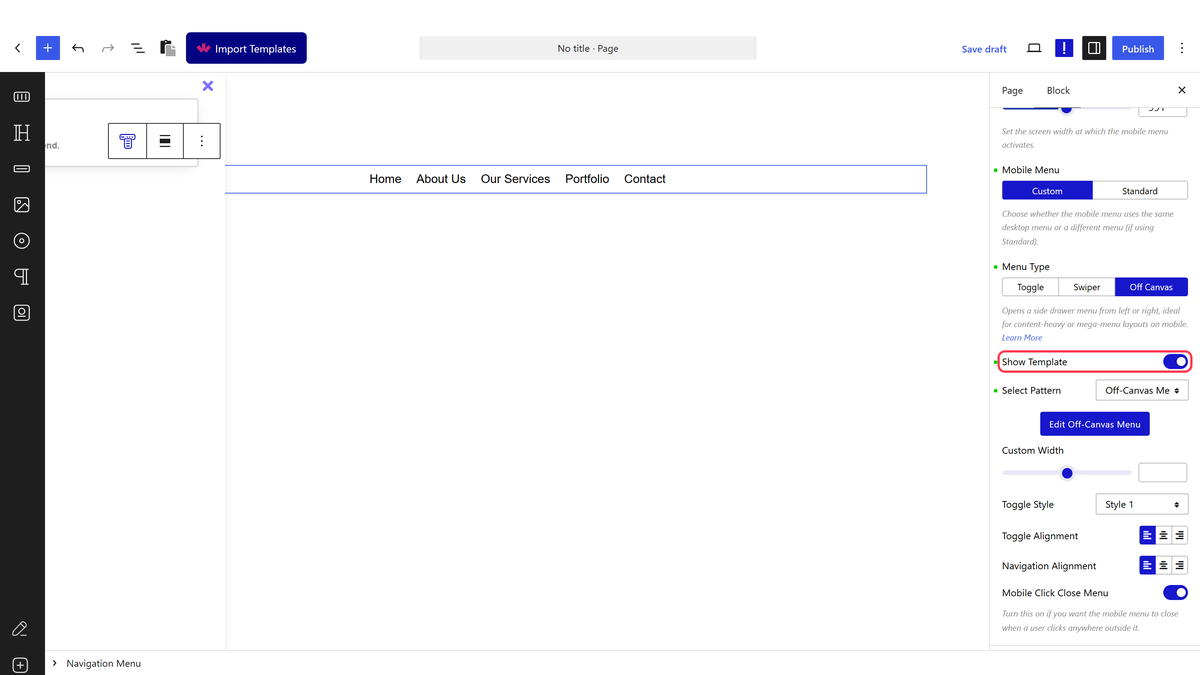Open the document overview list view
Screen dimensions: 1200x675
(x=138, y=48)
